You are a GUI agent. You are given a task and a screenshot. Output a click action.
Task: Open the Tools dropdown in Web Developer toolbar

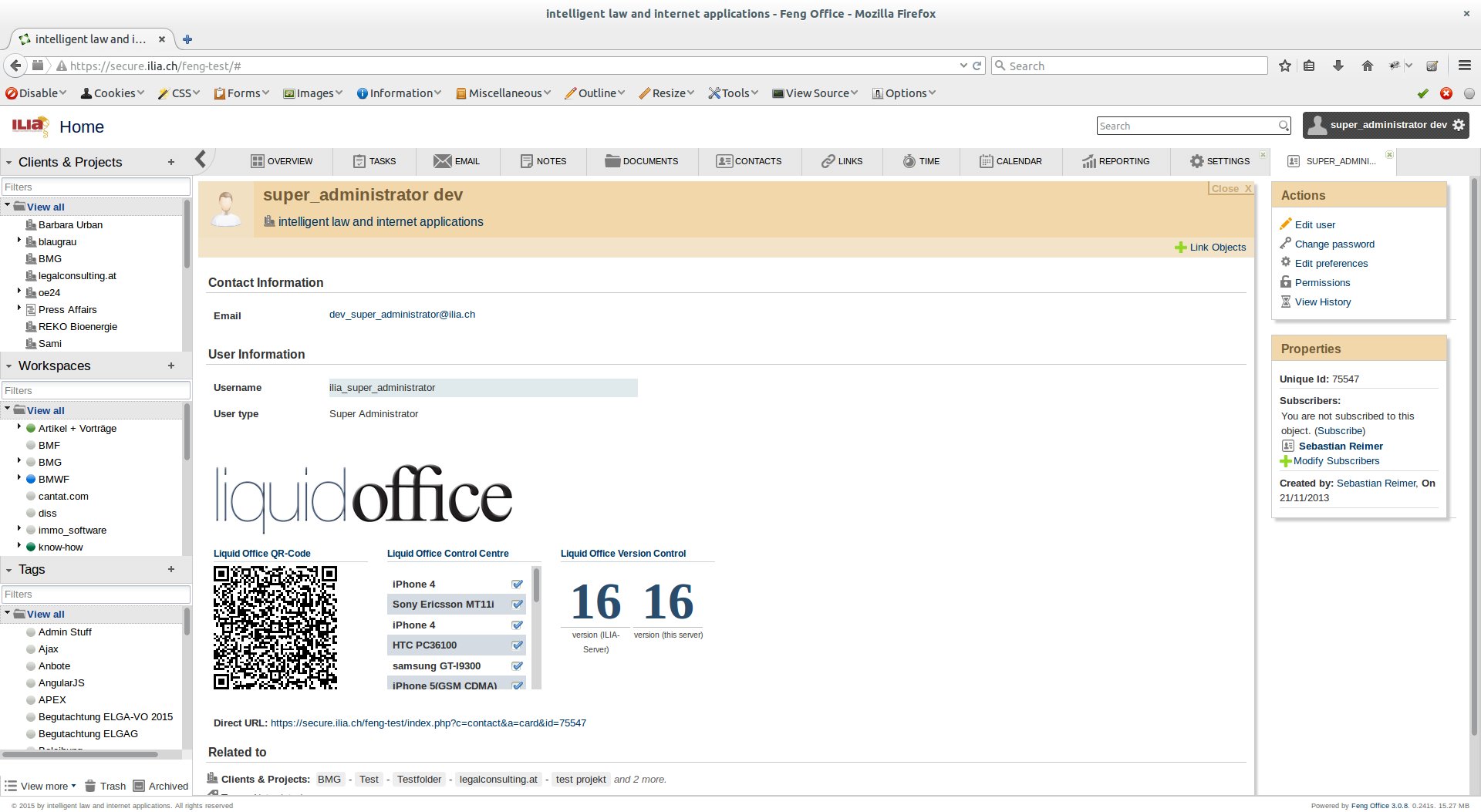[733, 93]
